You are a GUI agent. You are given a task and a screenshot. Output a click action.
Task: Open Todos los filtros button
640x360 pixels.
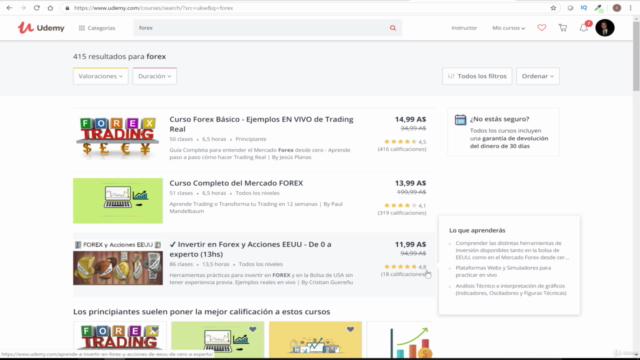tap(477, 76)
